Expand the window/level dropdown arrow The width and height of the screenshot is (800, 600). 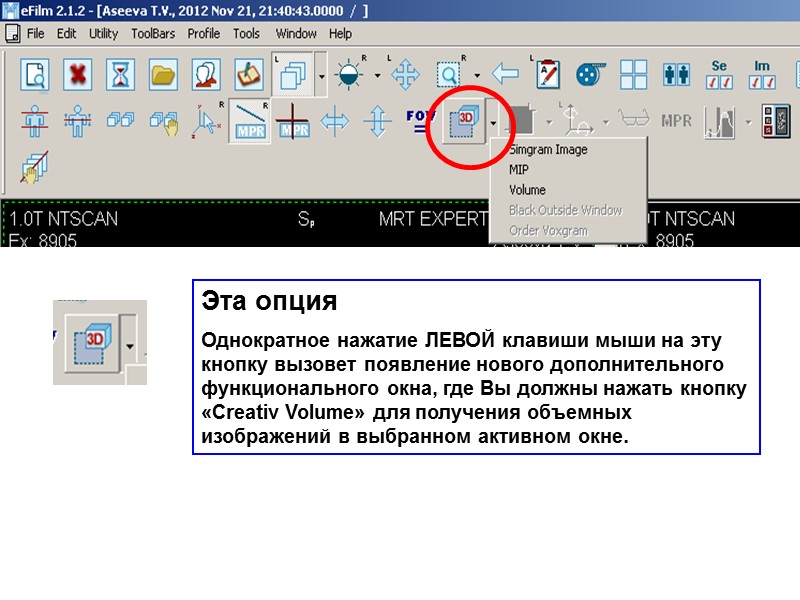coord(377,76)
